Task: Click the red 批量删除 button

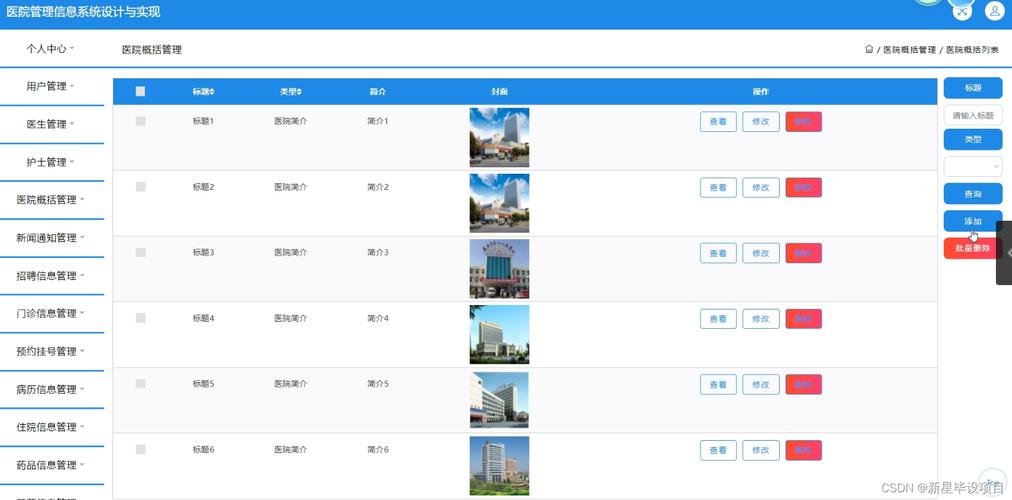Action: 972,248
